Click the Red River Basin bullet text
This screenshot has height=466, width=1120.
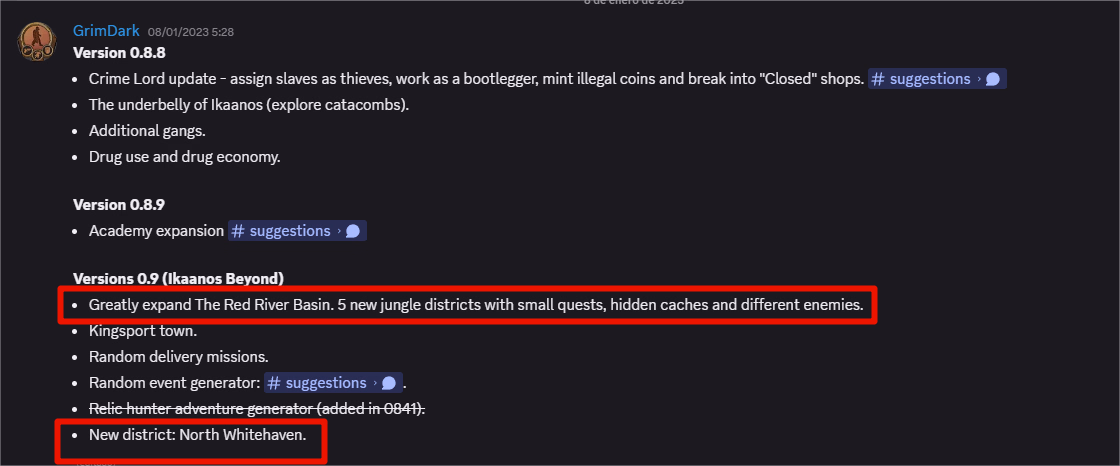475,305
